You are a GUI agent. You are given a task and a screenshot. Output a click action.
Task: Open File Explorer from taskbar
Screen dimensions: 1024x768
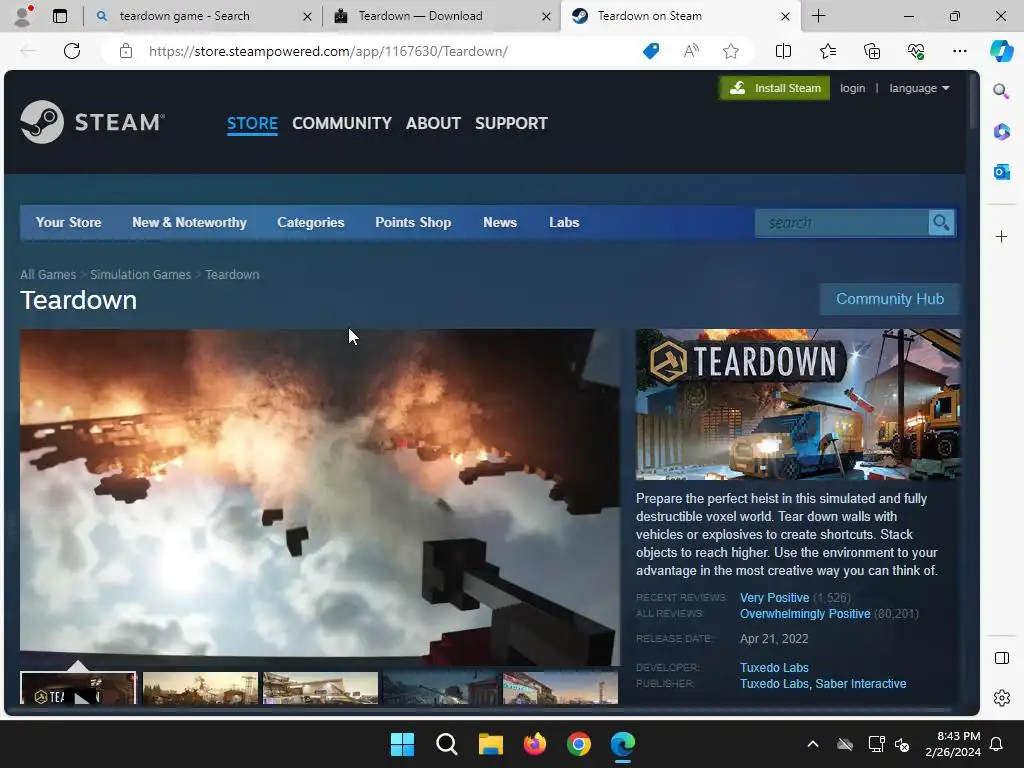pyautogui.click(x=490, y=744)
